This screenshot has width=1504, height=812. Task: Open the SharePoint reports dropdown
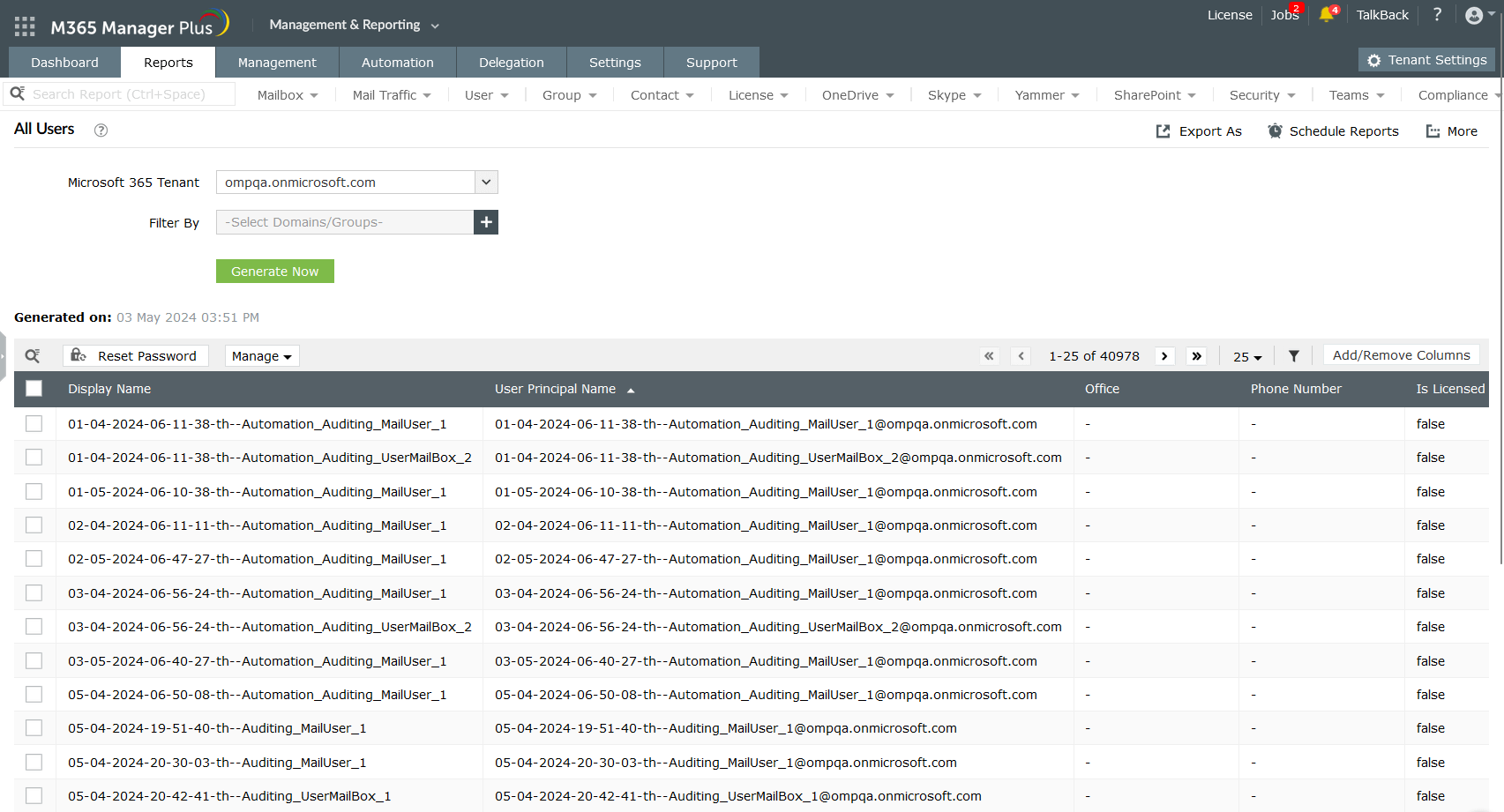pos(1155,95)
